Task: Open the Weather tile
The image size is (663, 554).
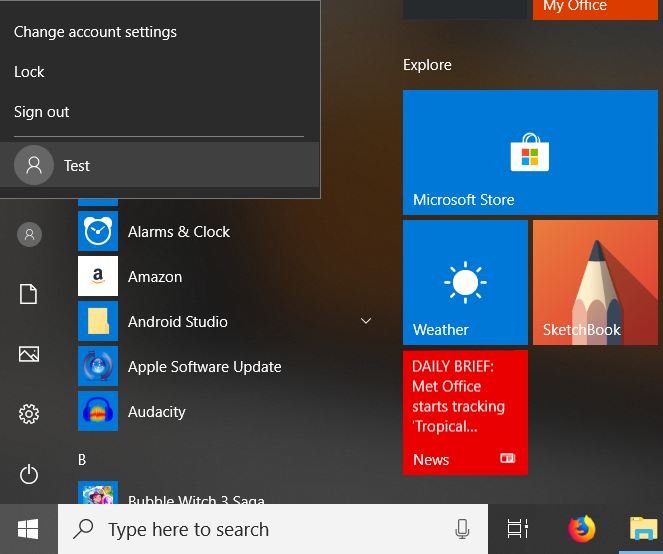Action: tap(465, 283)
